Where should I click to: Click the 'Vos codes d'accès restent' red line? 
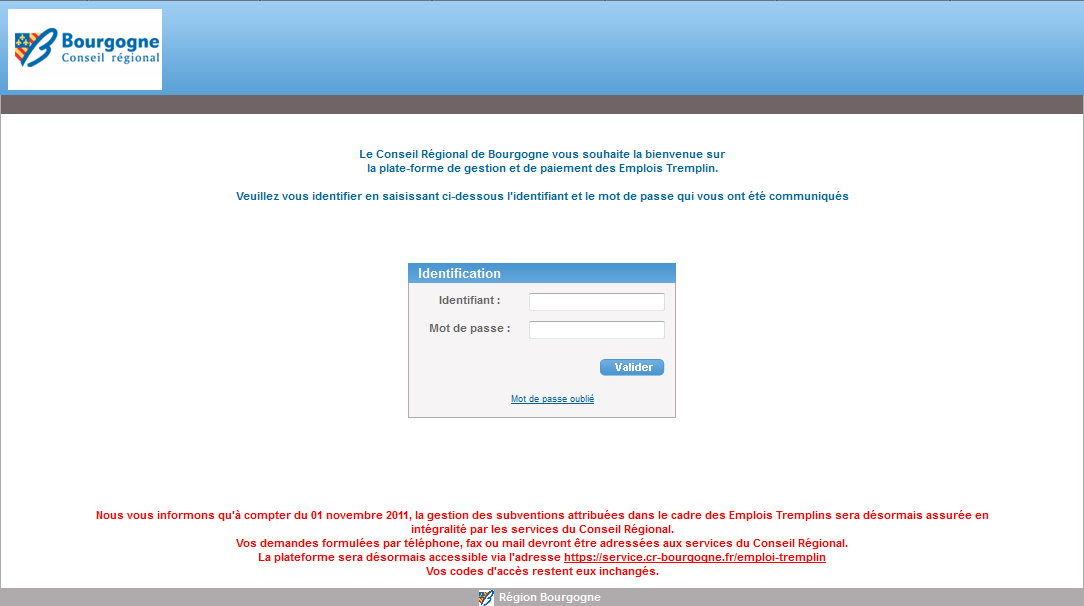[x=541, y=572]
